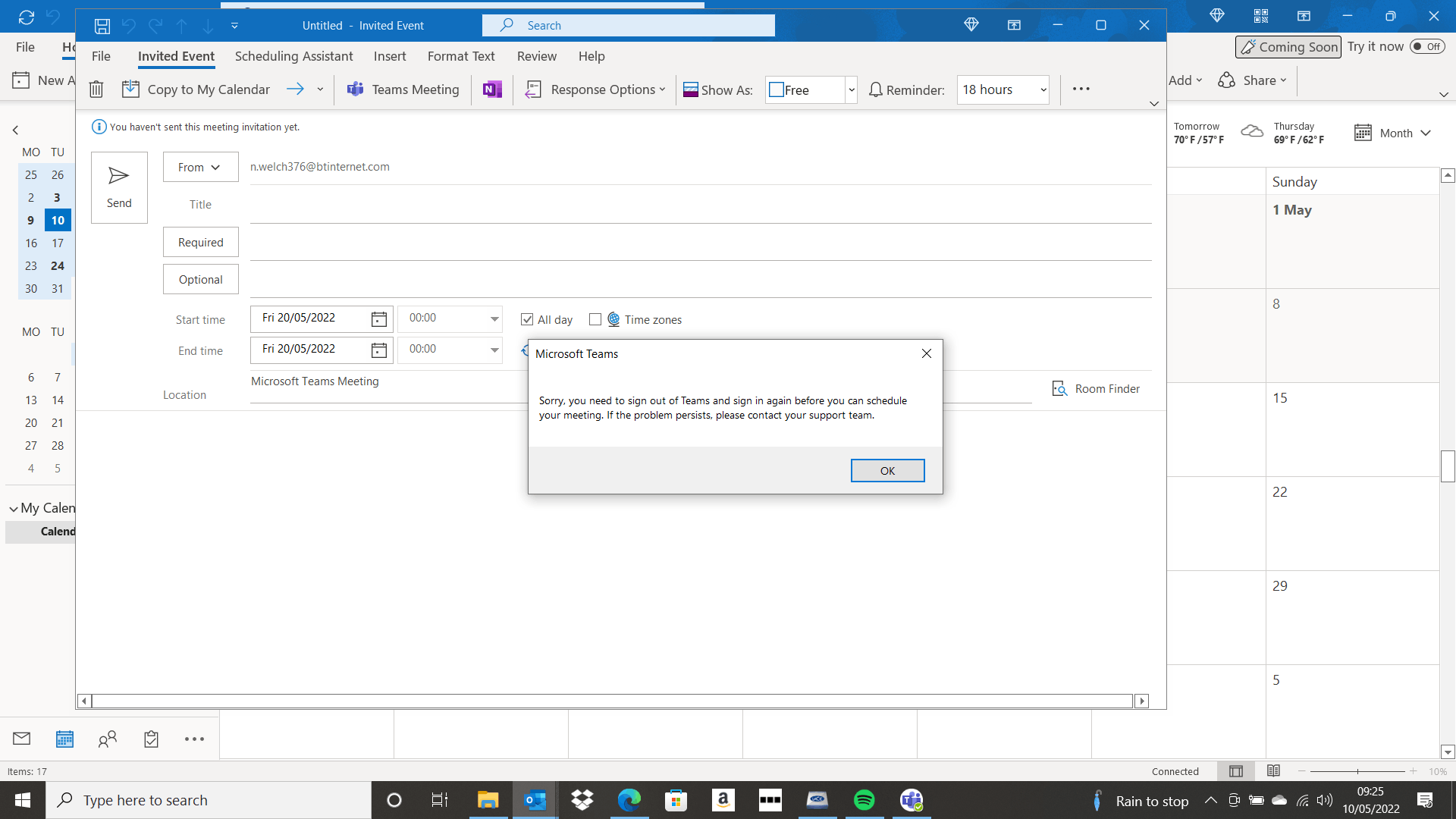Turn on the Try it now toggle

1429,46
